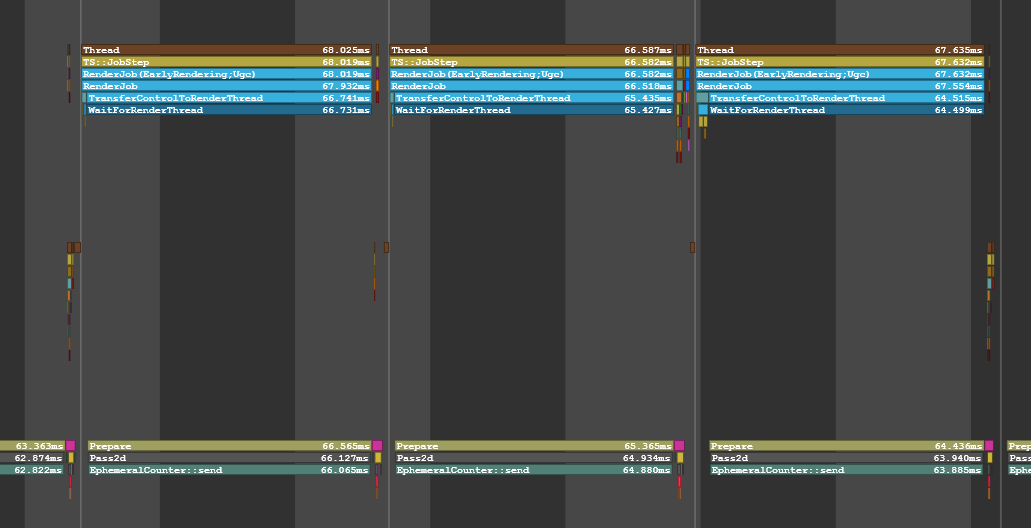1031x528 pixels.
Task: Click magenta block after Prepare 66.565ms zone
Action: click(x=377, y=446)
